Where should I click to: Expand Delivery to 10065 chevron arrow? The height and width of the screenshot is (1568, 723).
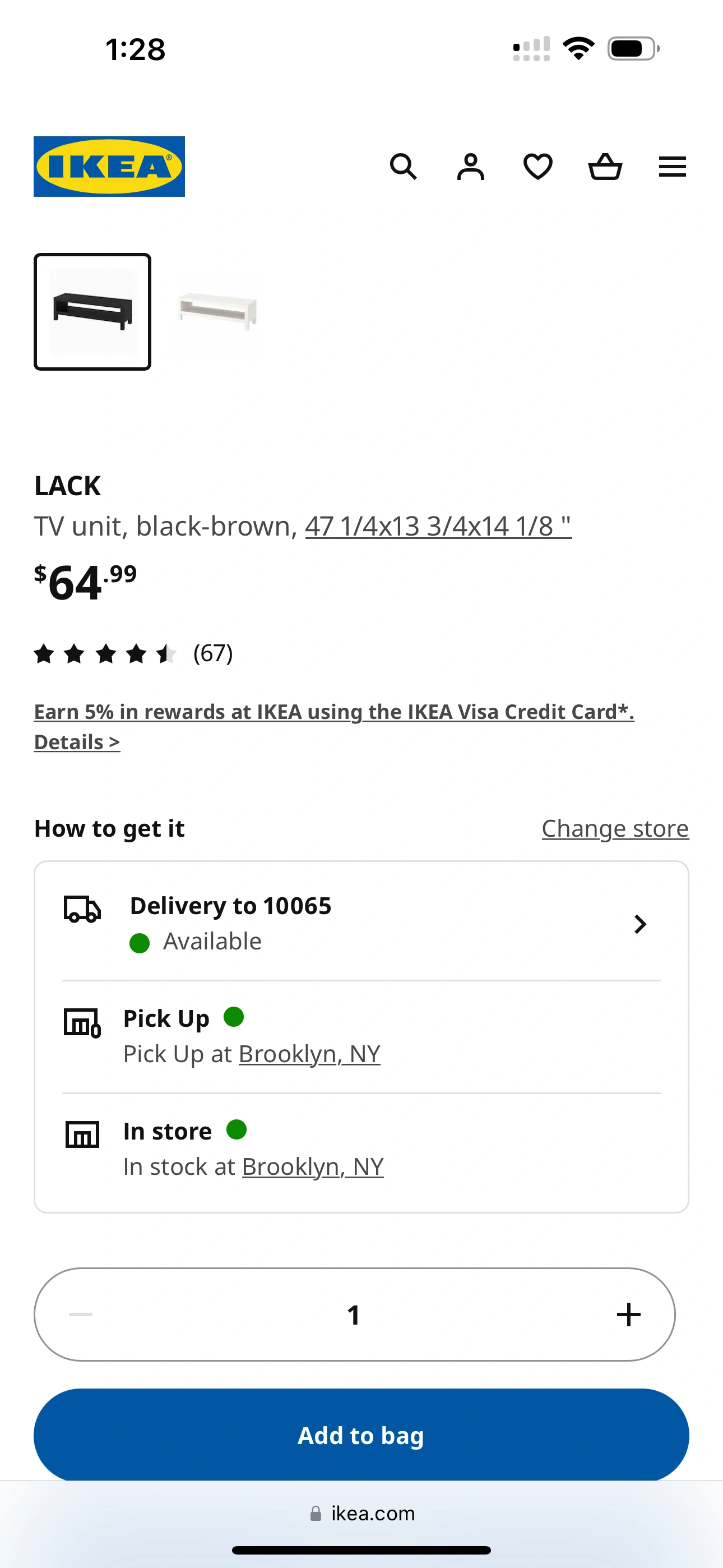tap(639, 924)
